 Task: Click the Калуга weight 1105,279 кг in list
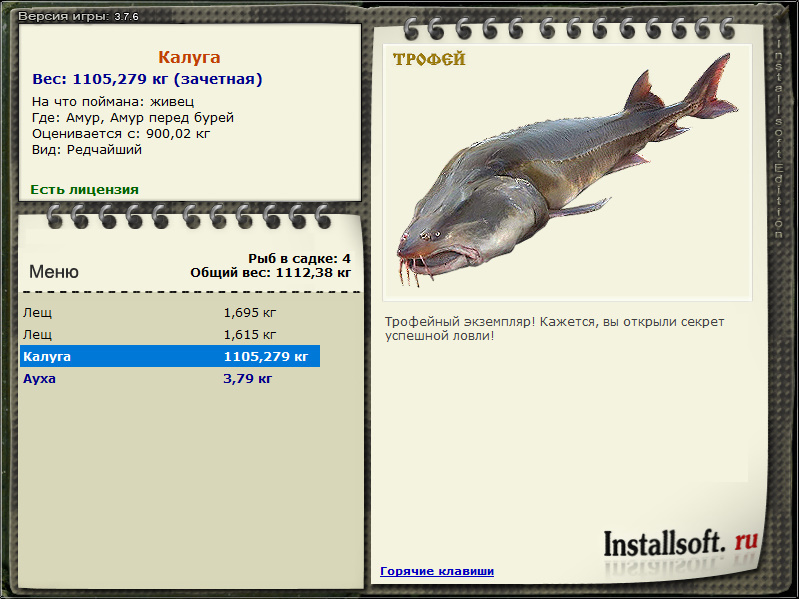(x=265, y=356)
